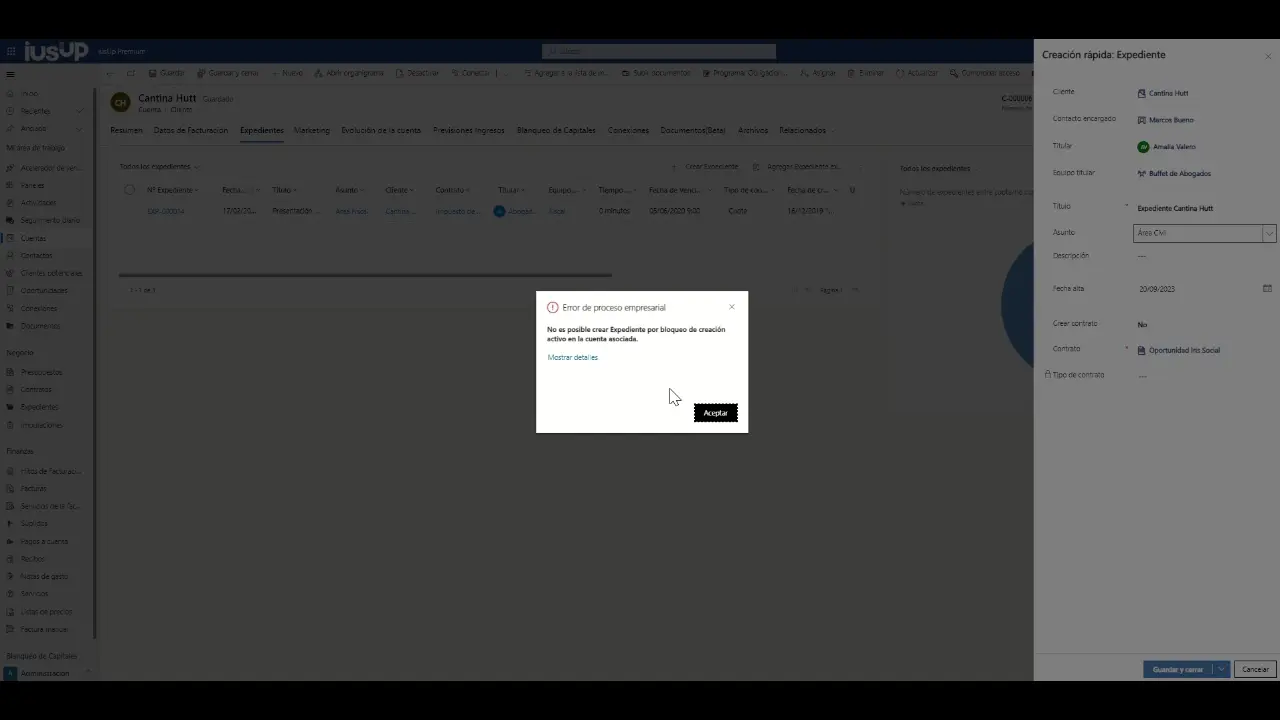The image size is (1280, 720).
Task: Expand the Guardar y cerrar split arrow
Action: (x=1221, y=669)
